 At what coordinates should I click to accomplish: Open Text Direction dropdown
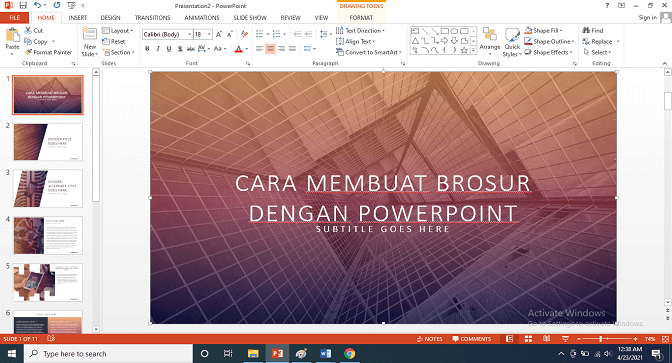(x=360, y=30)
